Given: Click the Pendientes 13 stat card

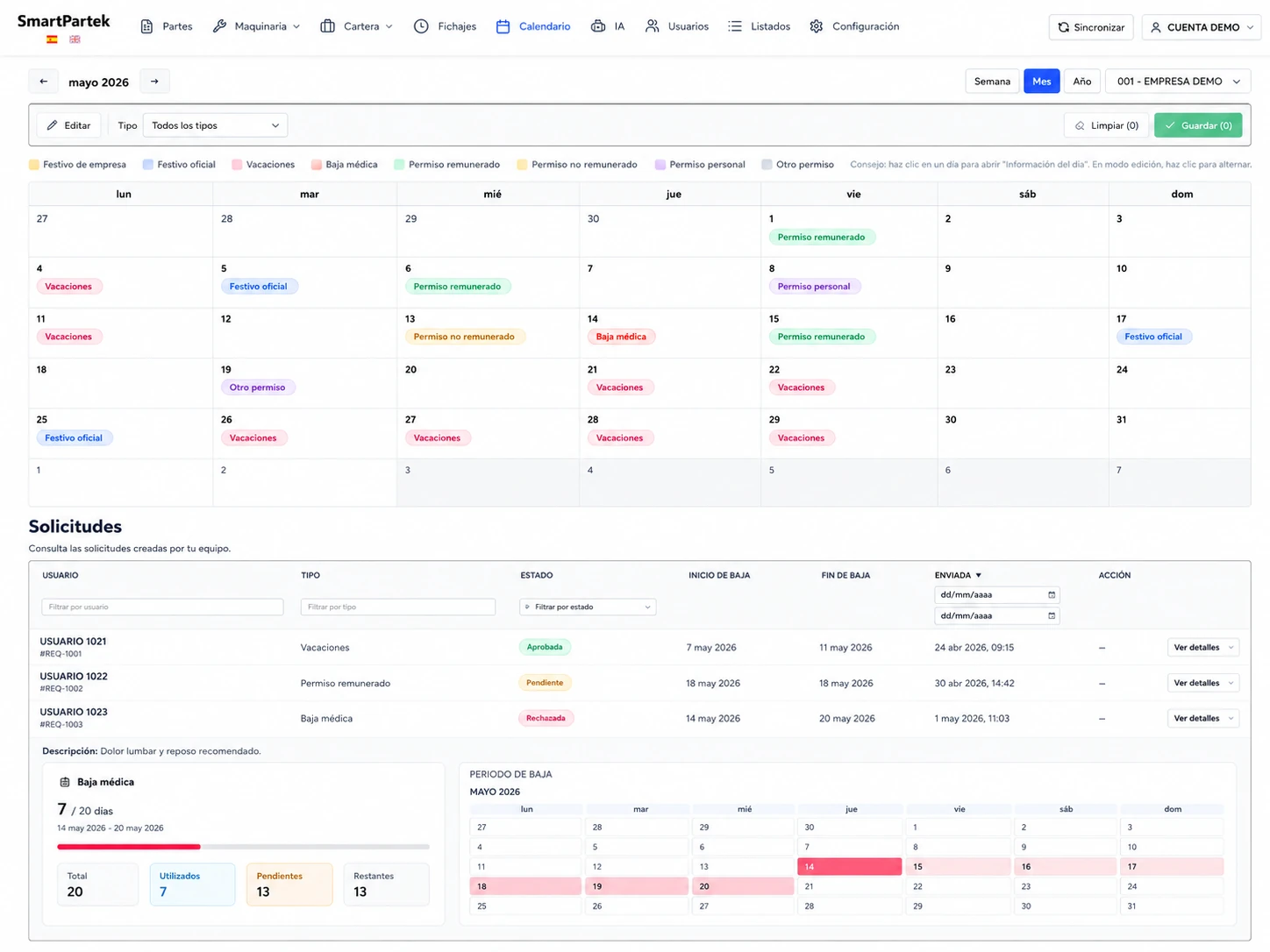Looking at the screenshot, I should point(289,885).
